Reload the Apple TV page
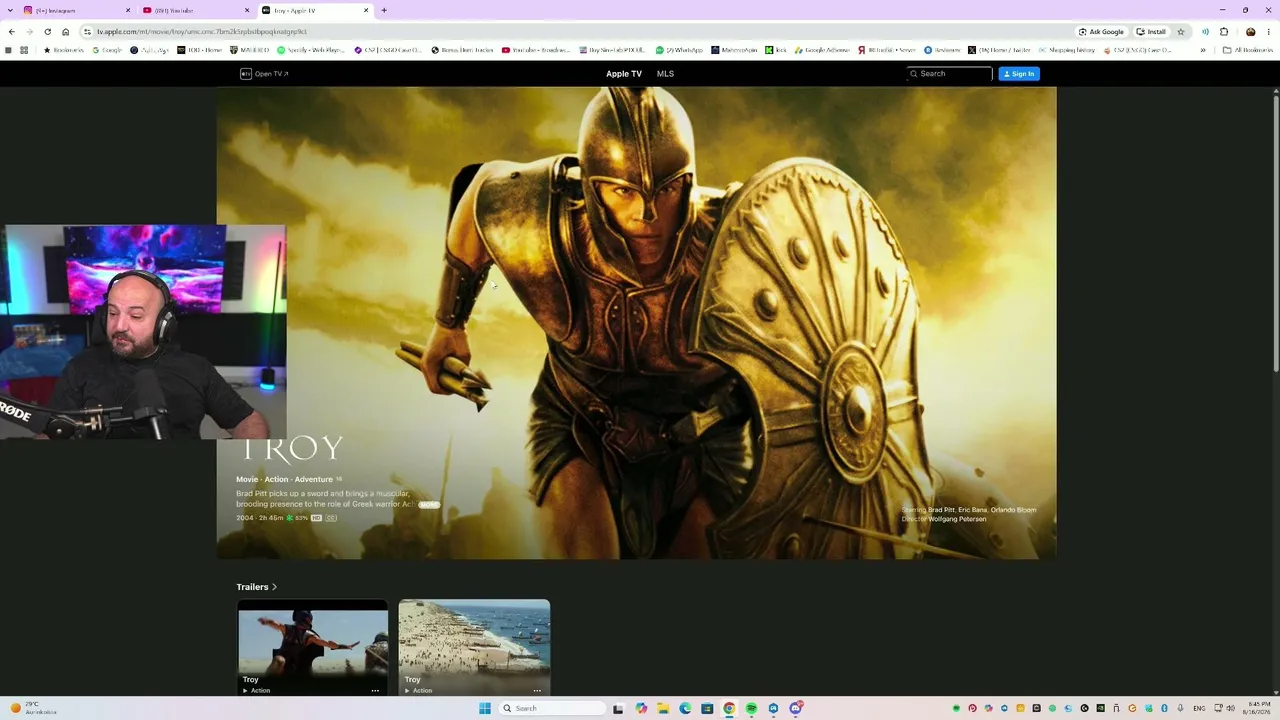 coord(47,32)
